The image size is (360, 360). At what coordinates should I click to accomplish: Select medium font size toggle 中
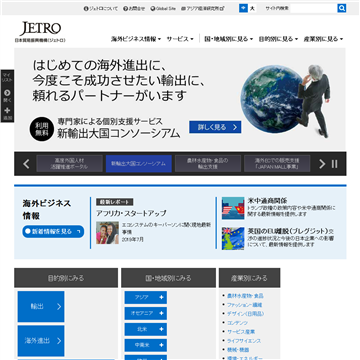[x=243, y=8]
